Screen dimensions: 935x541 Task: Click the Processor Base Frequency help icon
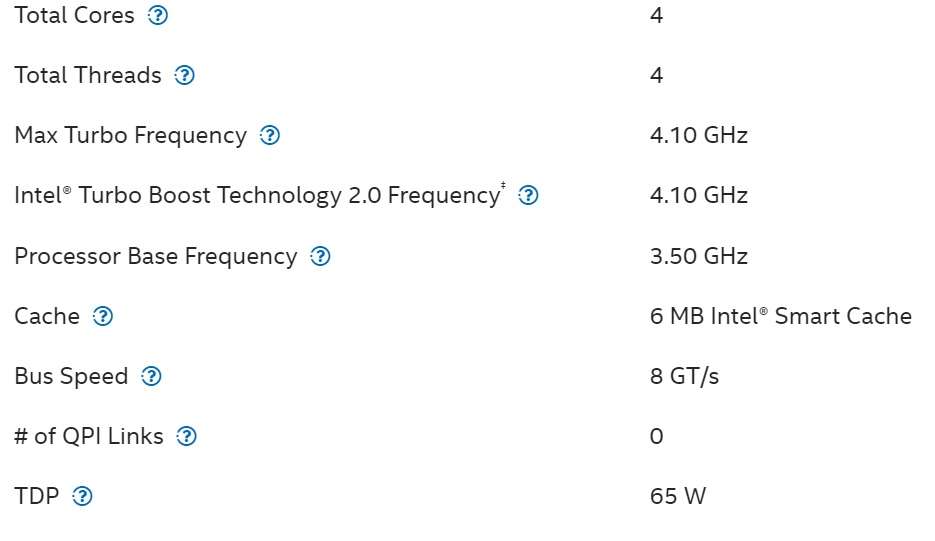point(320,257)
